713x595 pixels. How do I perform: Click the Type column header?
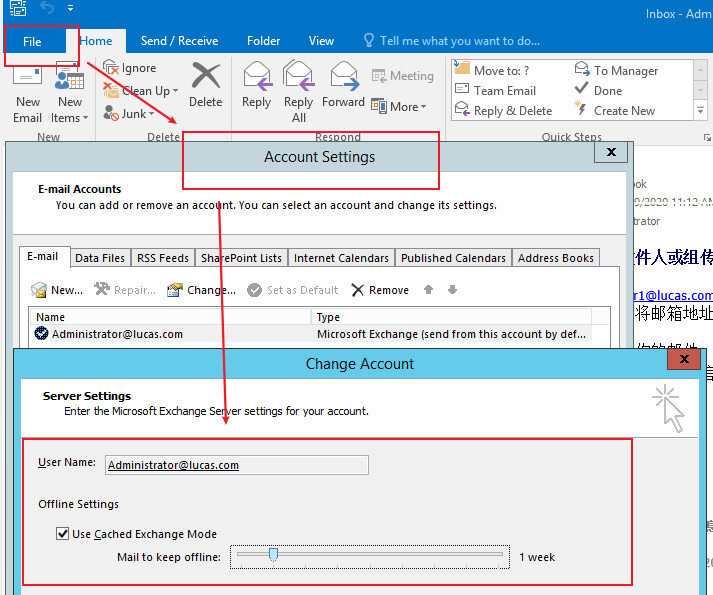point(451,317)
